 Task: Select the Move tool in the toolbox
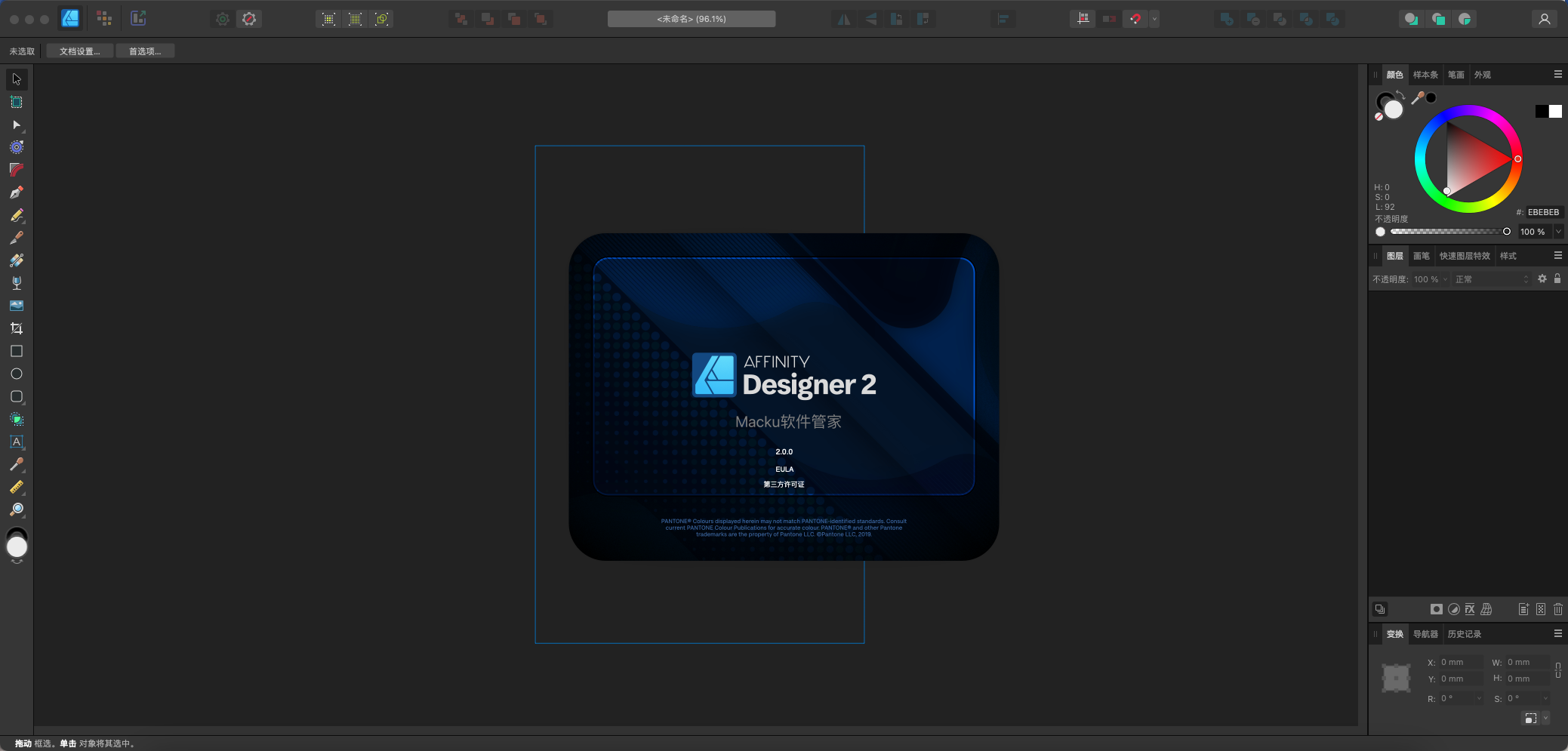pos(17,79)
